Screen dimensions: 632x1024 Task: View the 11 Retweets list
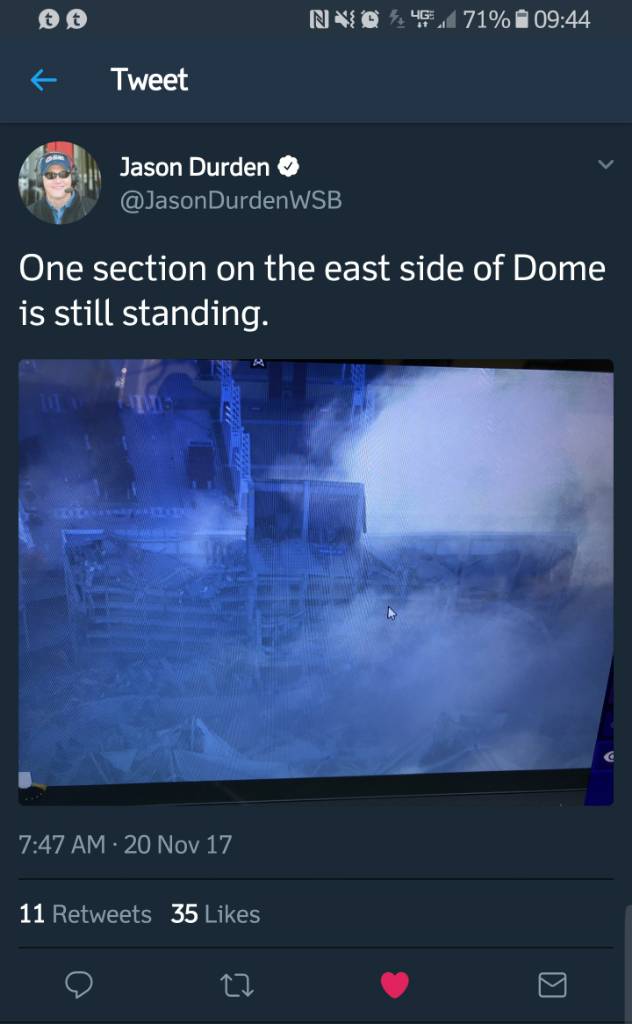click(85, 914)
